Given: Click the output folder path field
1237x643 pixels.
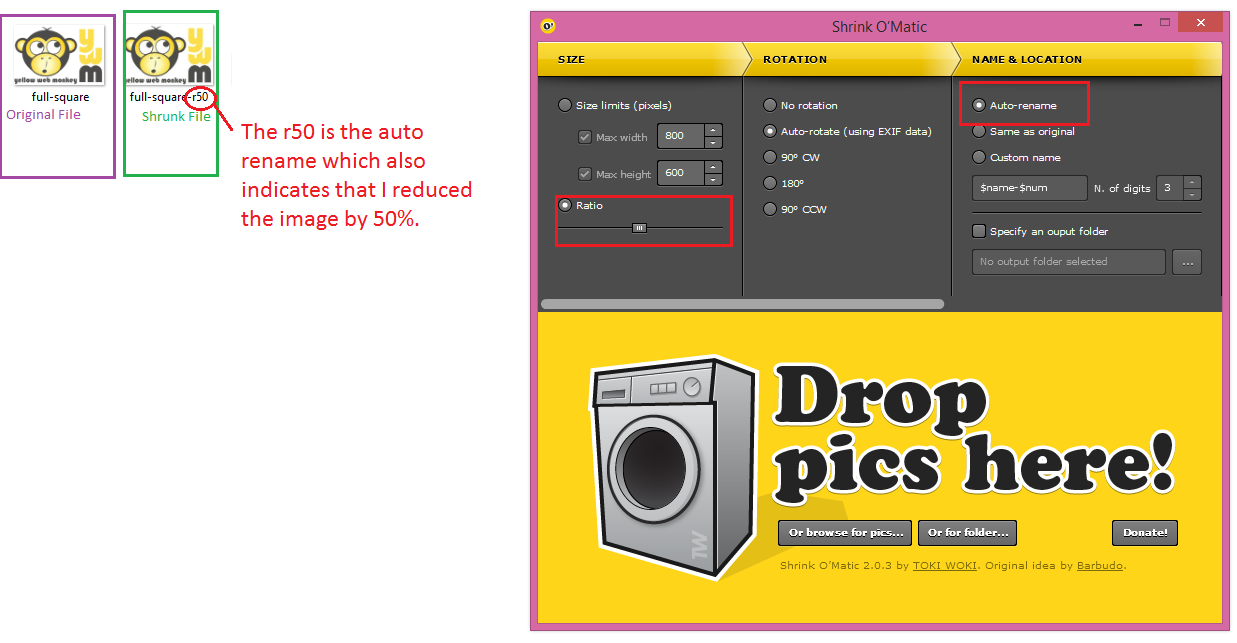Looking at the screenshot, I should pyautogui.click(x=1068, y=262).
